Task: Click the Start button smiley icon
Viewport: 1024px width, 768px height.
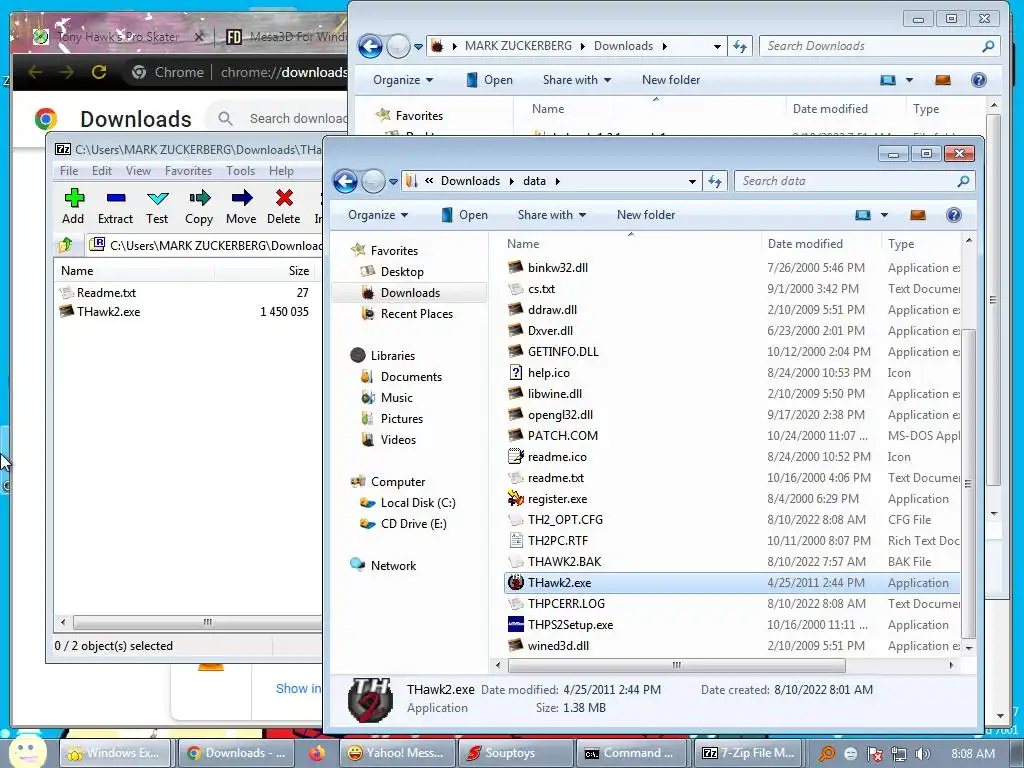Action: pos(27,751)
